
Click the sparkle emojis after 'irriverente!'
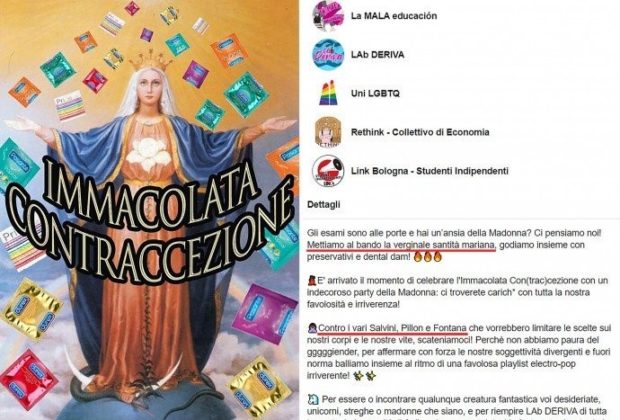coord(364,376)
